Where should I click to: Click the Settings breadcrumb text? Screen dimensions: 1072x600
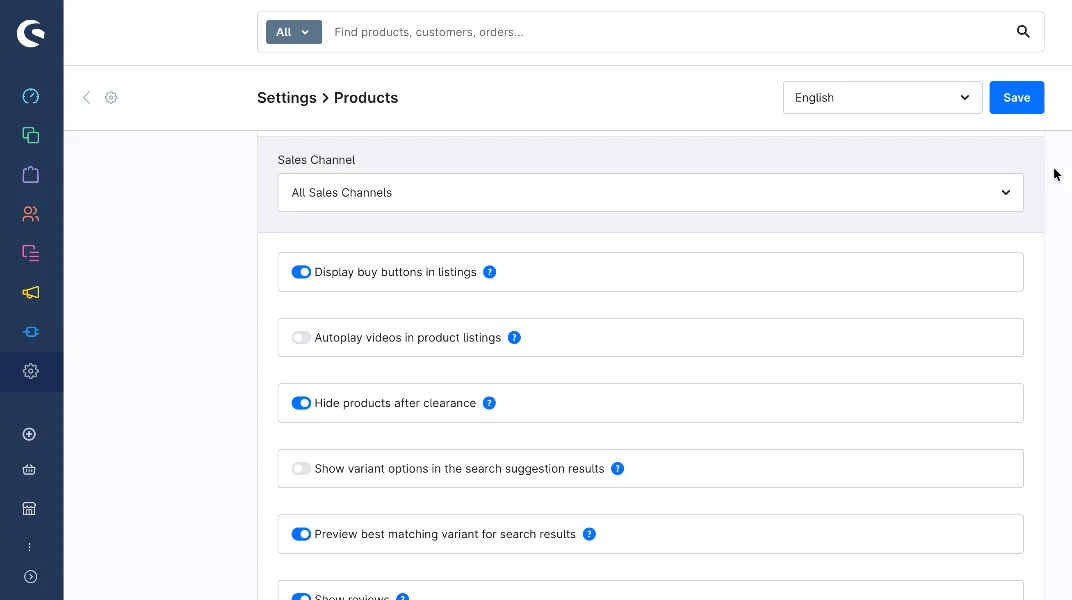tap(286, 98)
